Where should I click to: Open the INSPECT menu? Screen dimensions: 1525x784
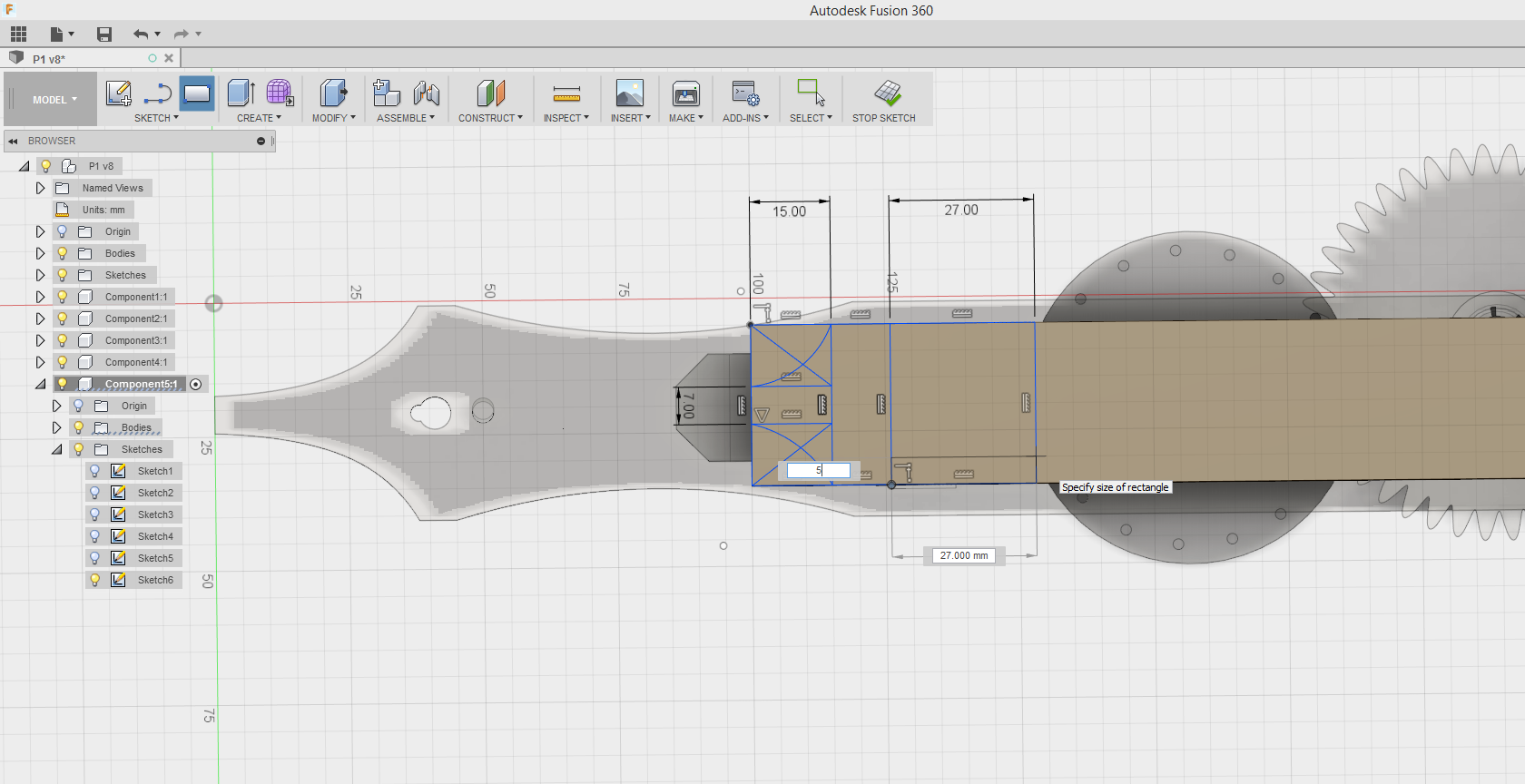566,118
